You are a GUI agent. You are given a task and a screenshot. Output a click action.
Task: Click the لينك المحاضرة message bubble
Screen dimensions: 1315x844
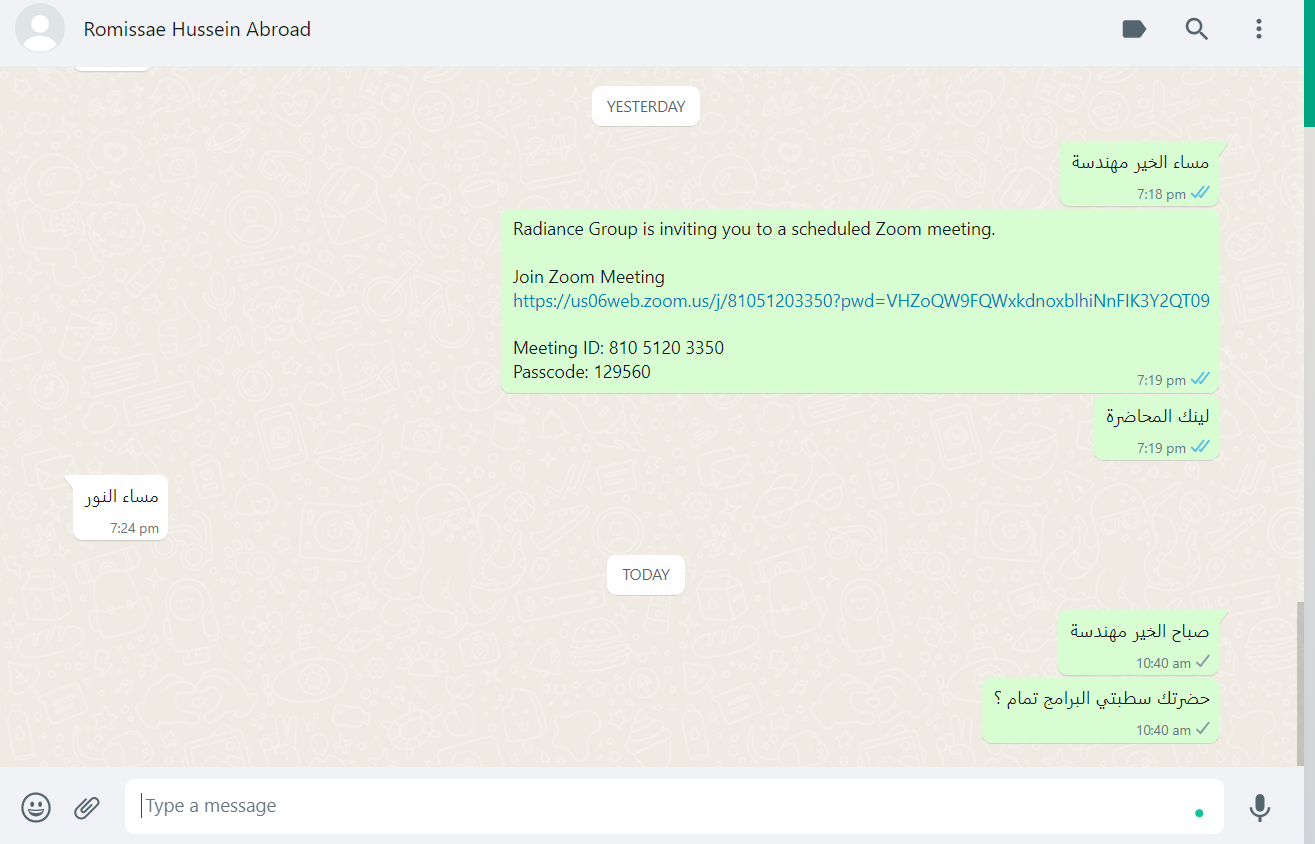pos(1157,427)
